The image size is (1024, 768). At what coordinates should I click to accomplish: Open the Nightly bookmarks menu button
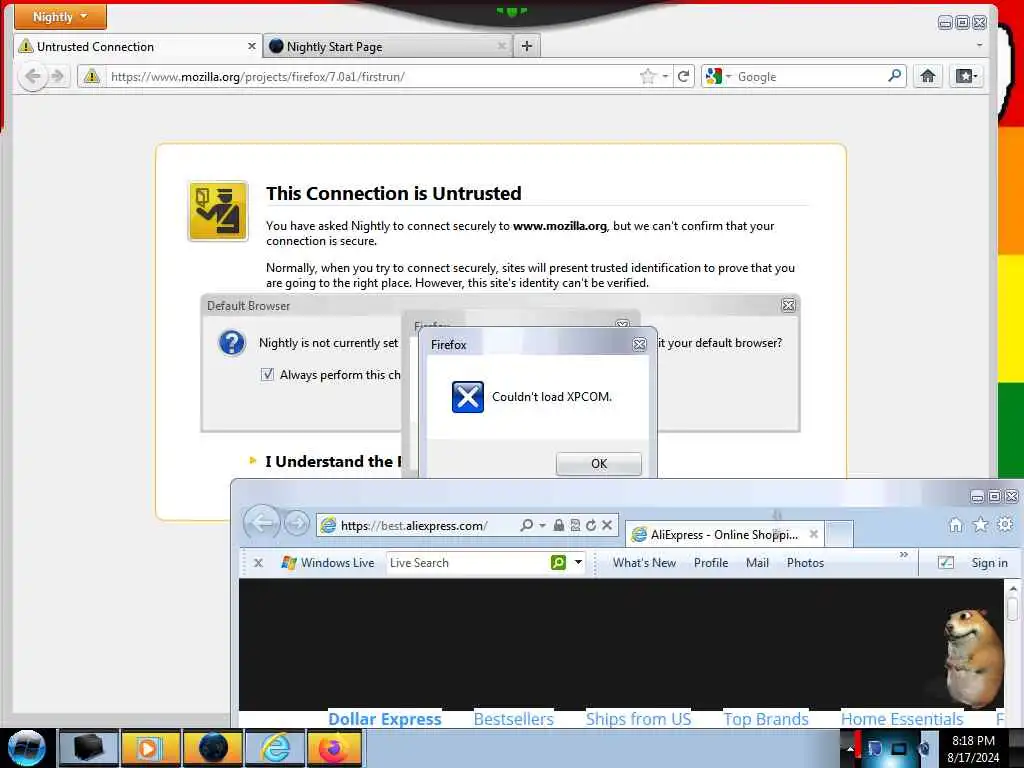[967, 76]
